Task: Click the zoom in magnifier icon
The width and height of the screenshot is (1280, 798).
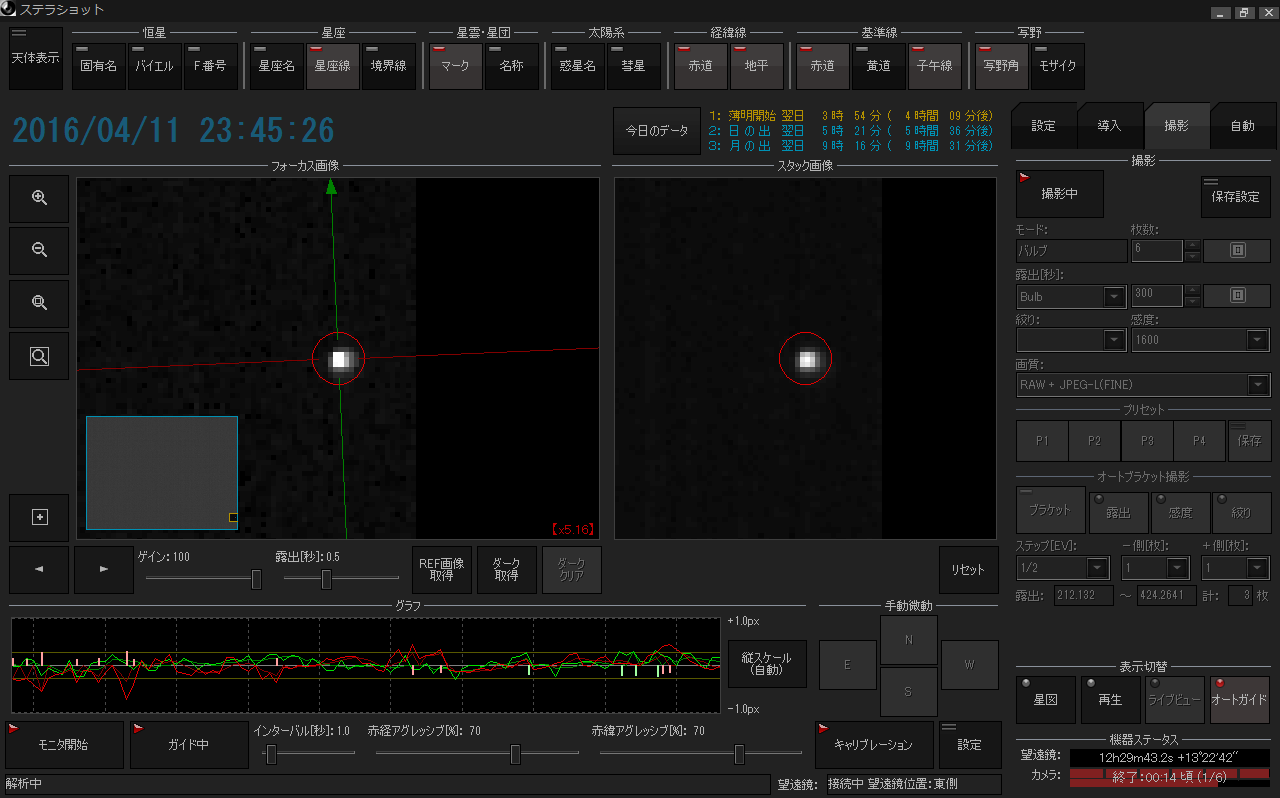Action: click(39, 198)
